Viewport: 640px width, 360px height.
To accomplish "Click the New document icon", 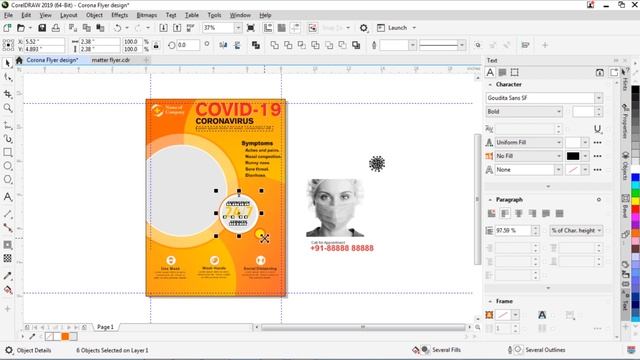I will [x=7, y=28].
